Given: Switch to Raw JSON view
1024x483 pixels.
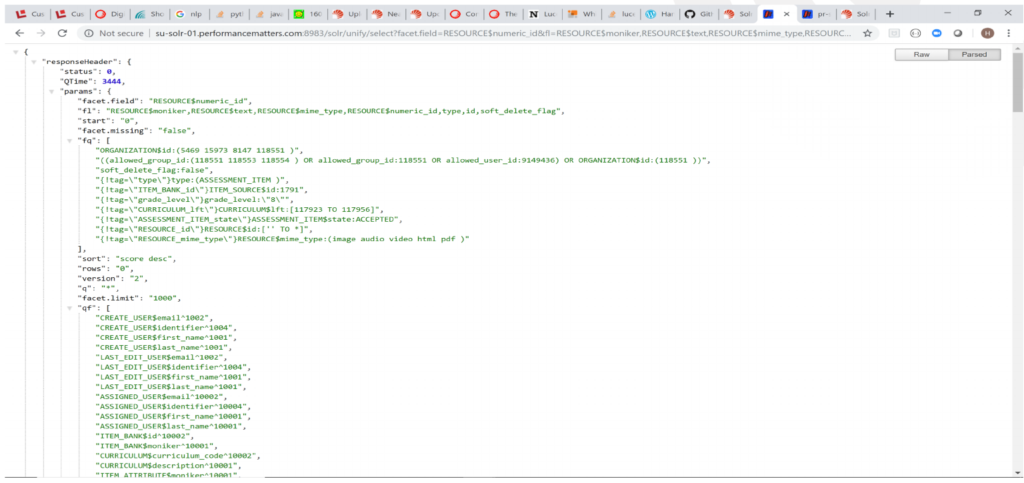Looking at the screenshot, I should point(921,55).
